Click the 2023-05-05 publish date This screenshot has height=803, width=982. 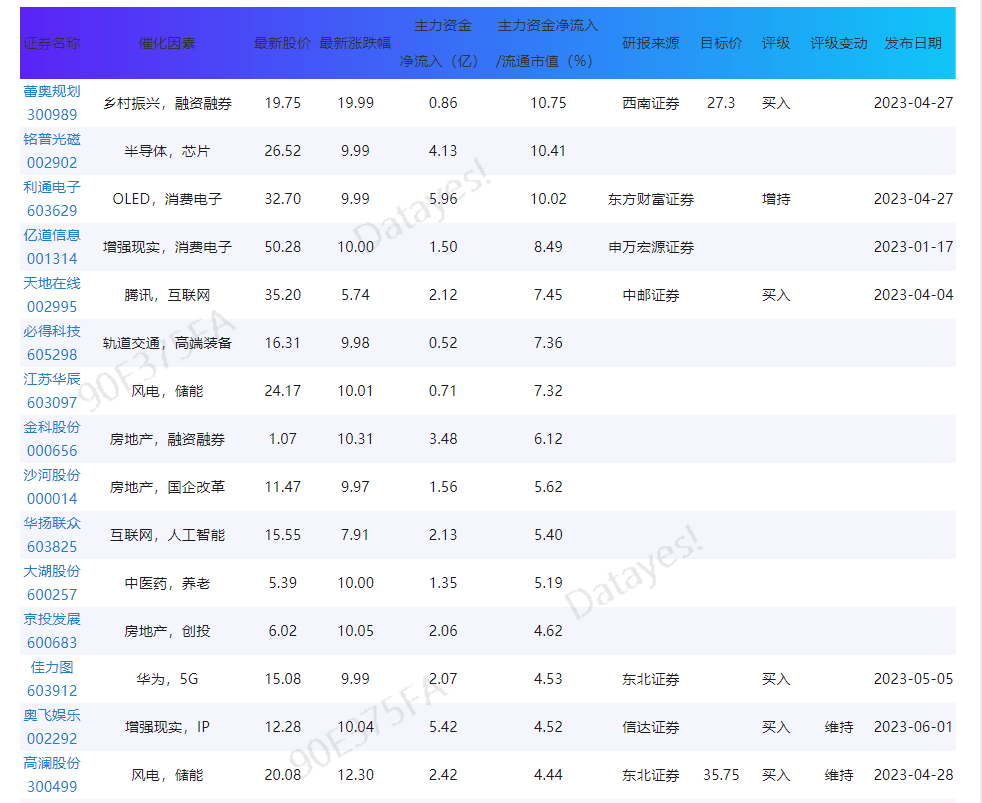point(913,679)
